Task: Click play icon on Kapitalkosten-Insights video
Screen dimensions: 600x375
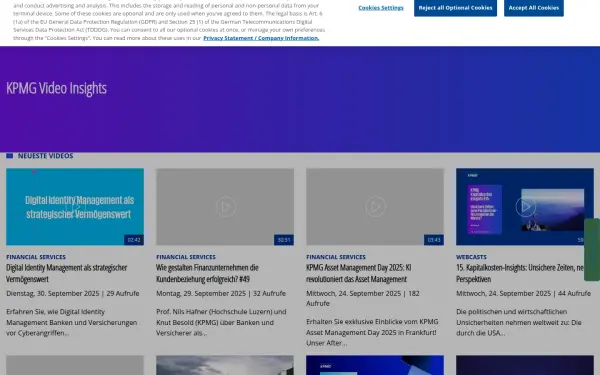Action: tap(525, 207)
